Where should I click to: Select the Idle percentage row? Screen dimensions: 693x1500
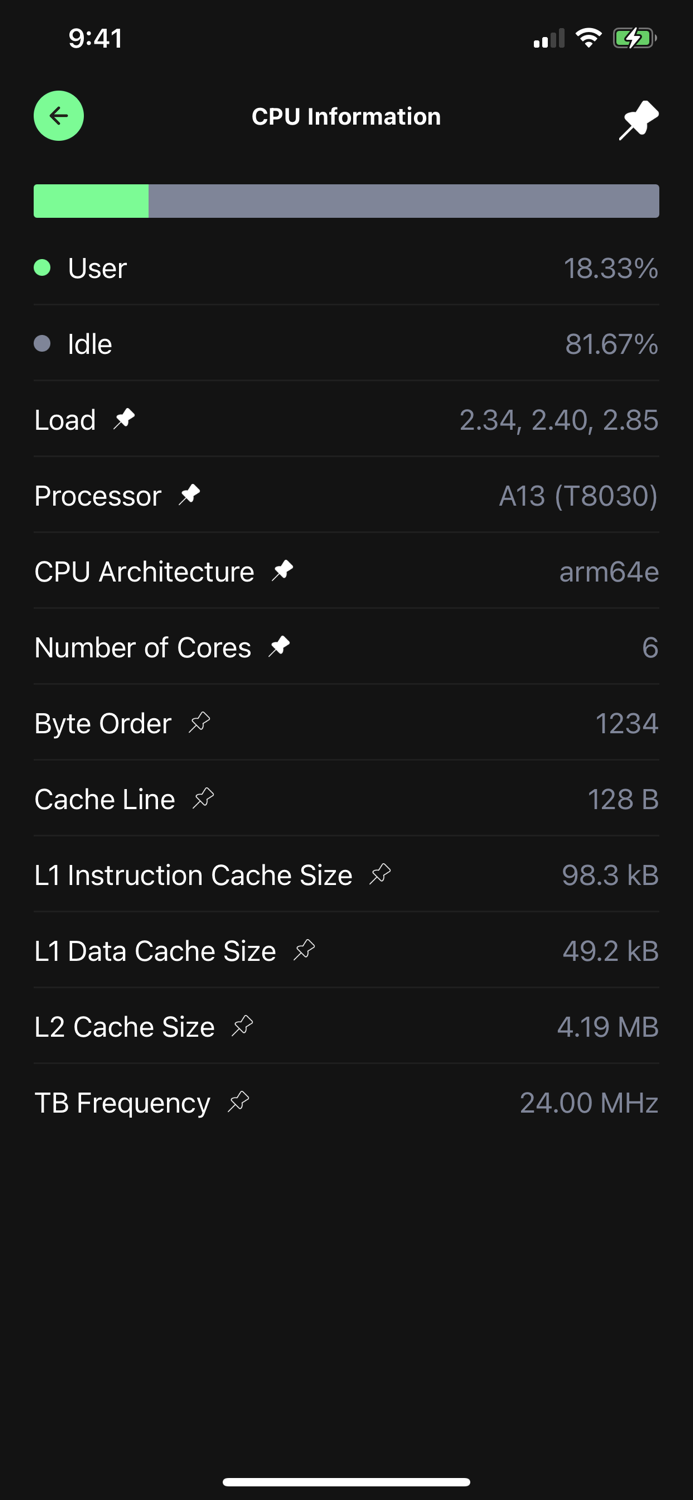click(x=346, y=344)
